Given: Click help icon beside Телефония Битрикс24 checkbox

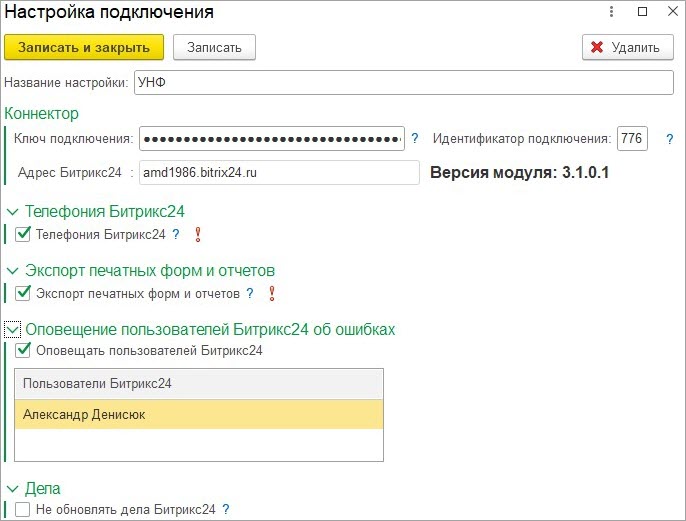Looking at the screenshot, I should tap(175, 234).
